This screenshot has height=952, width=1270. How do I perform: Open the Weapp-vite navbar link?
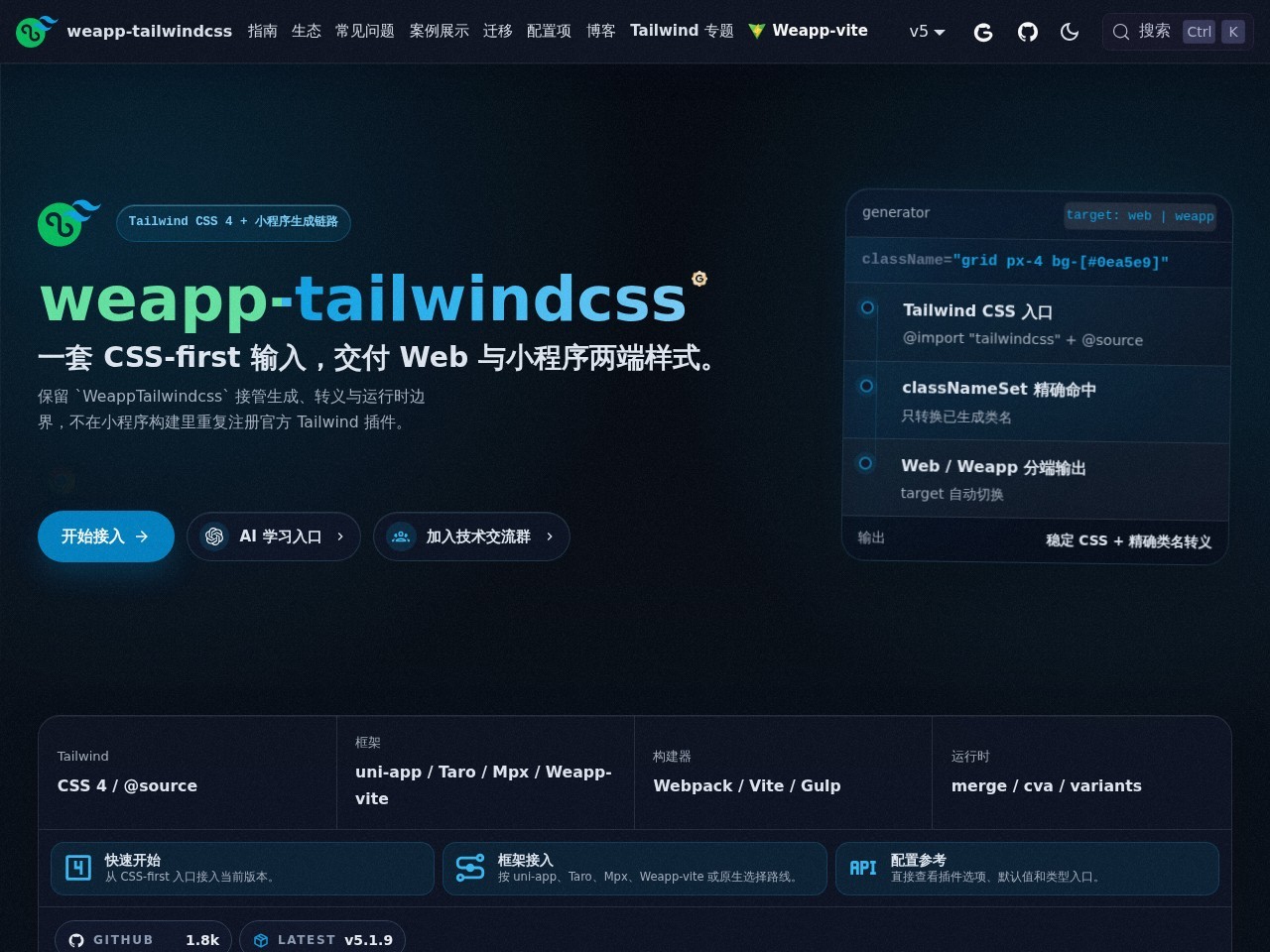click(809, 31)
